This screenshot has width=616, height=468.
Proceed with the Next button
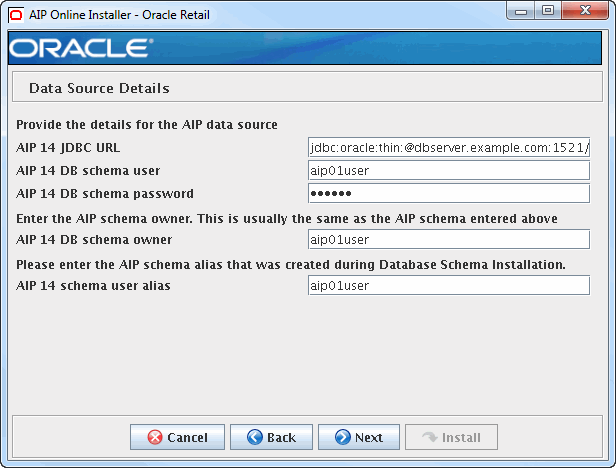coord(359,437)
